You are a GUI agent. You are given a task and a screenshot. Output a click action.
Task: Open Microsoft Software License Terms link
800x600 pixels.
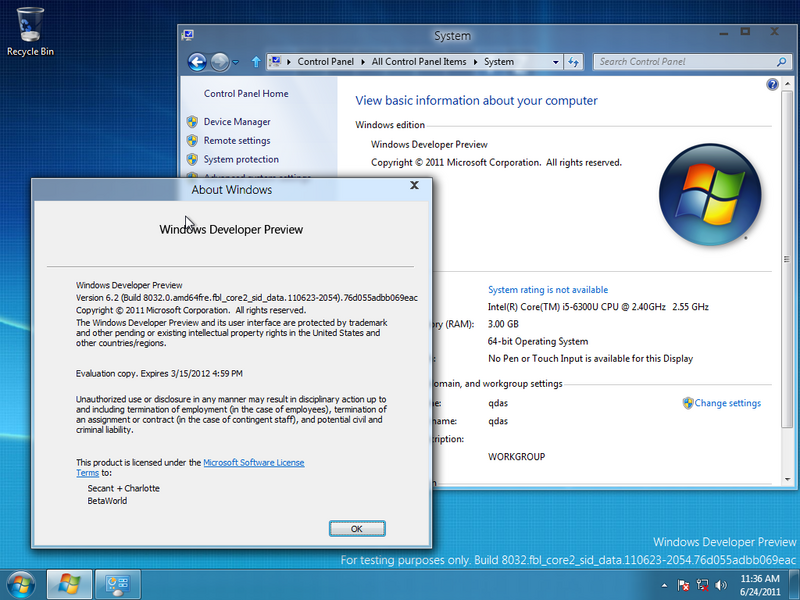[254, 463]
